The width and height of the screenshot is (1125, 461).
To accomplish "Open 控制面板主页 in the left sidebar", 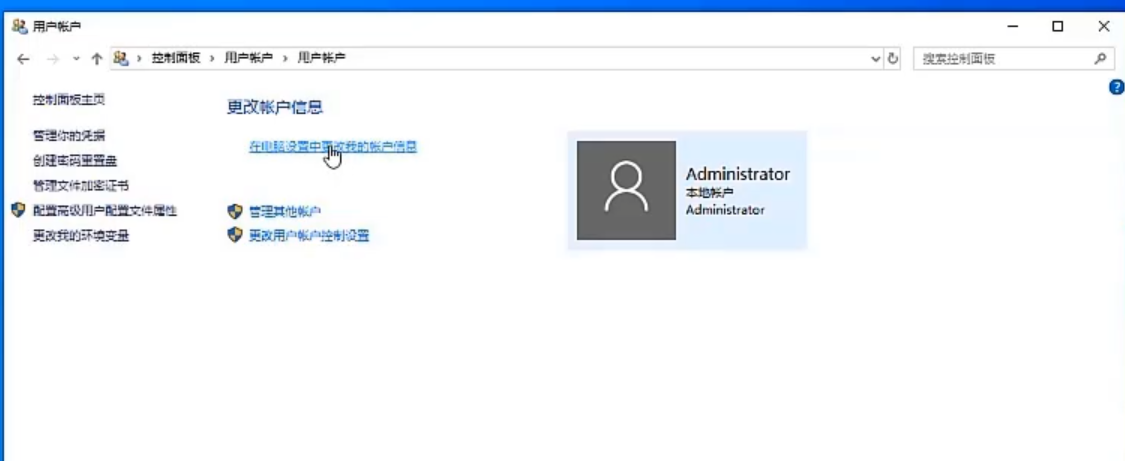I will (x=68, y=100).
